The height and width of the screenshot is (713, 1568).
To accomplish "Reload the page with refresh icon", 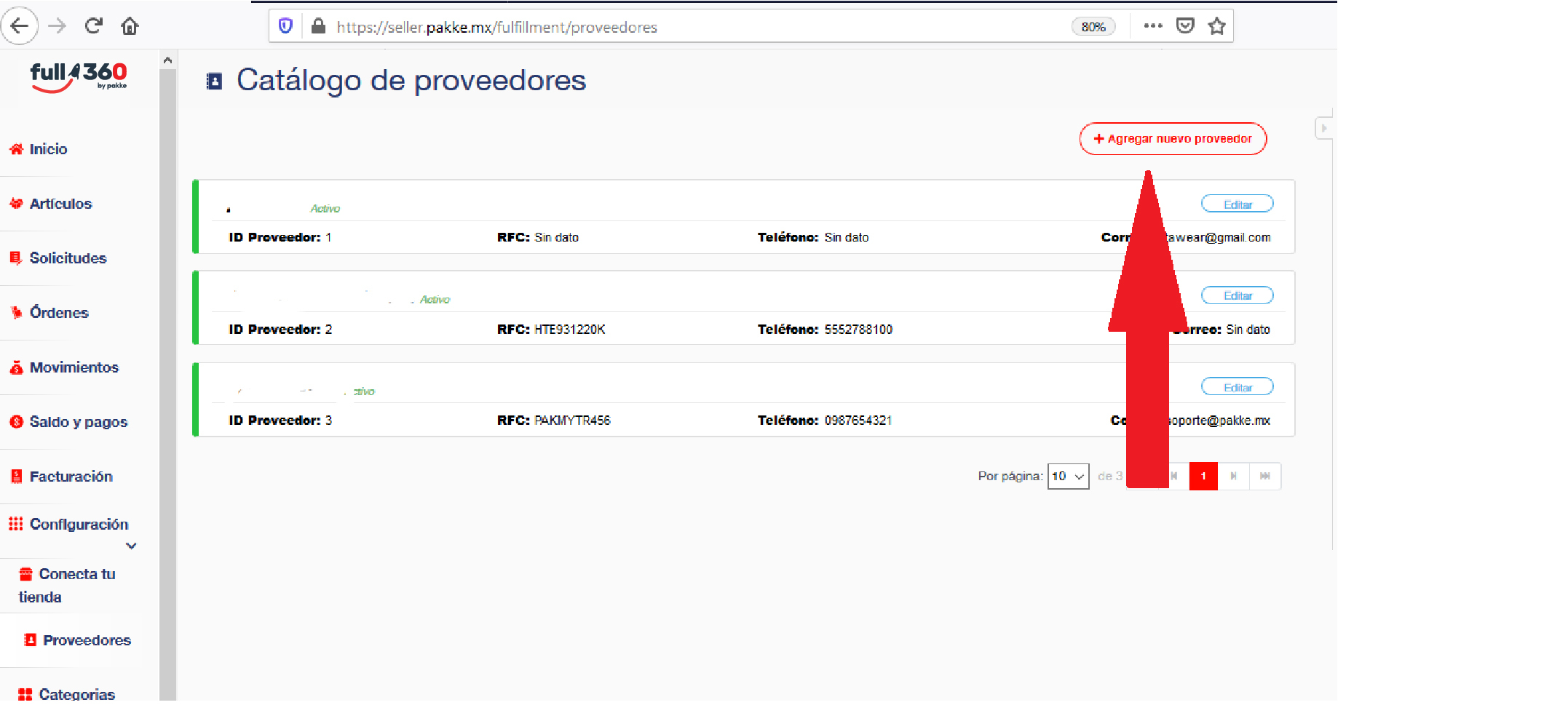I will coord(93,26).
